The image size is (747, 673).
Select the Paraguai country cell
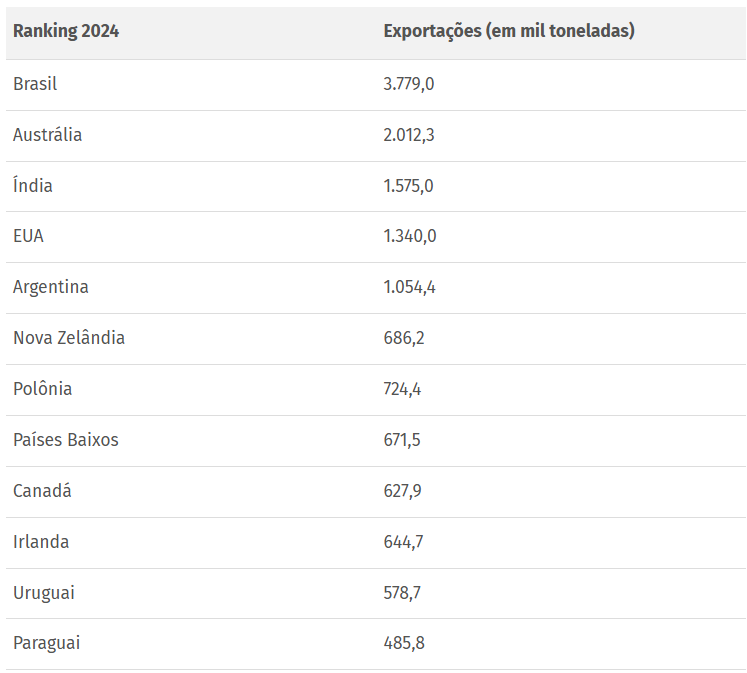click(46, 643)
